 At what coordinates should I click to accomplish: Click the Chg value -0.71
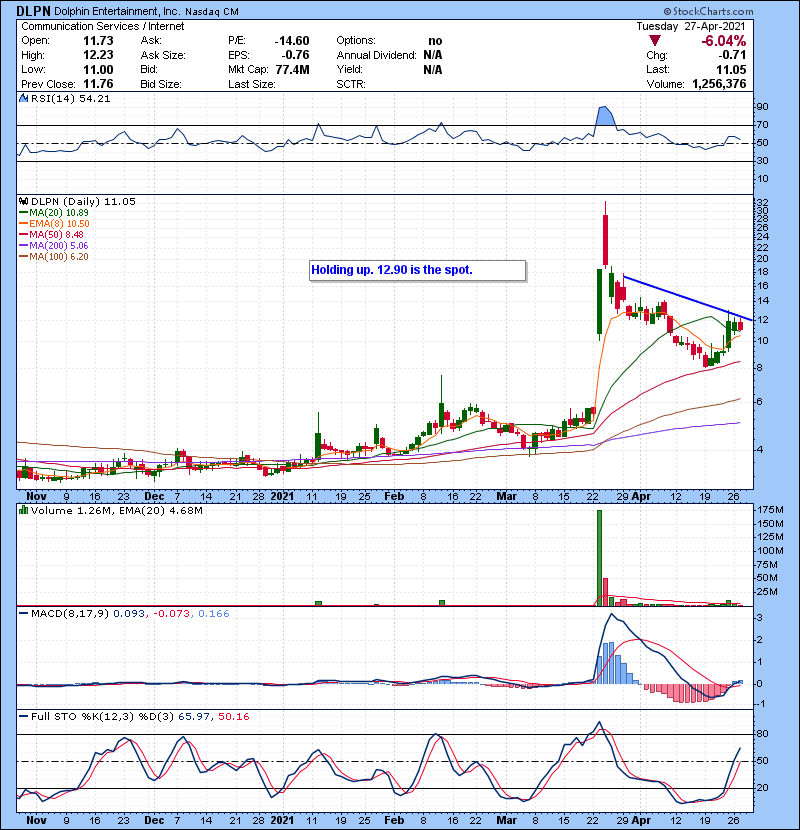[732, 55]
